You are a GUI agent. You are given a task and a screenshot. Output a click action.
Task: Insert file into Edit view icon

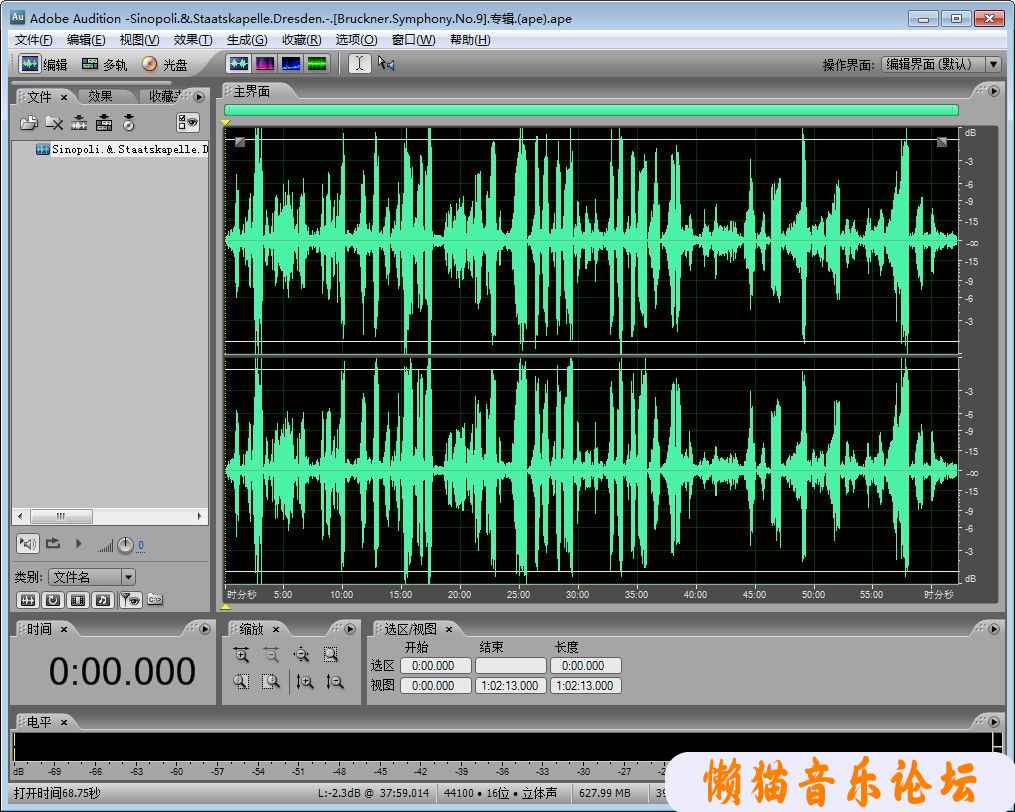pos(79,122)
